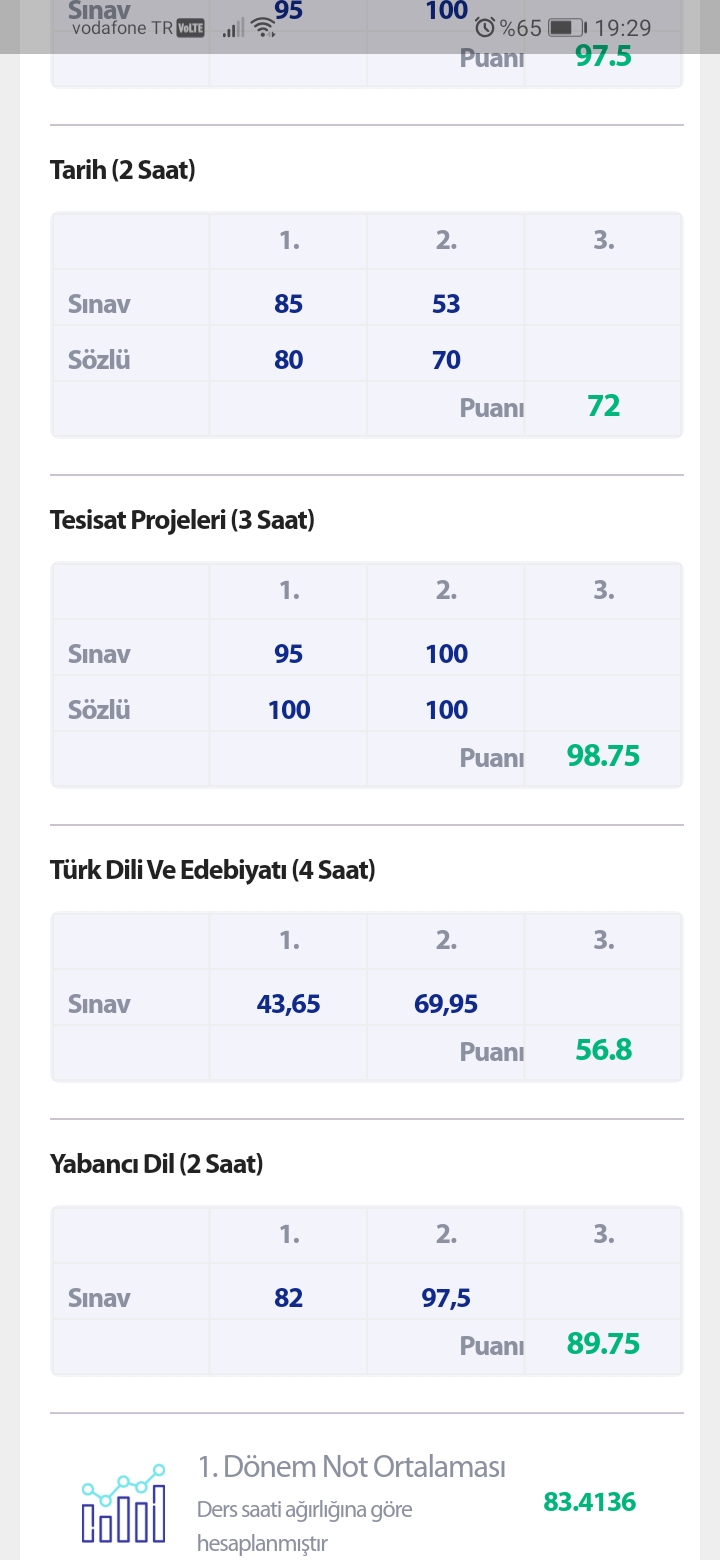This screenshot has height=1560, width=720.
Task: Tap the term average value 83.4136
Action: (x=590, y=1501)
